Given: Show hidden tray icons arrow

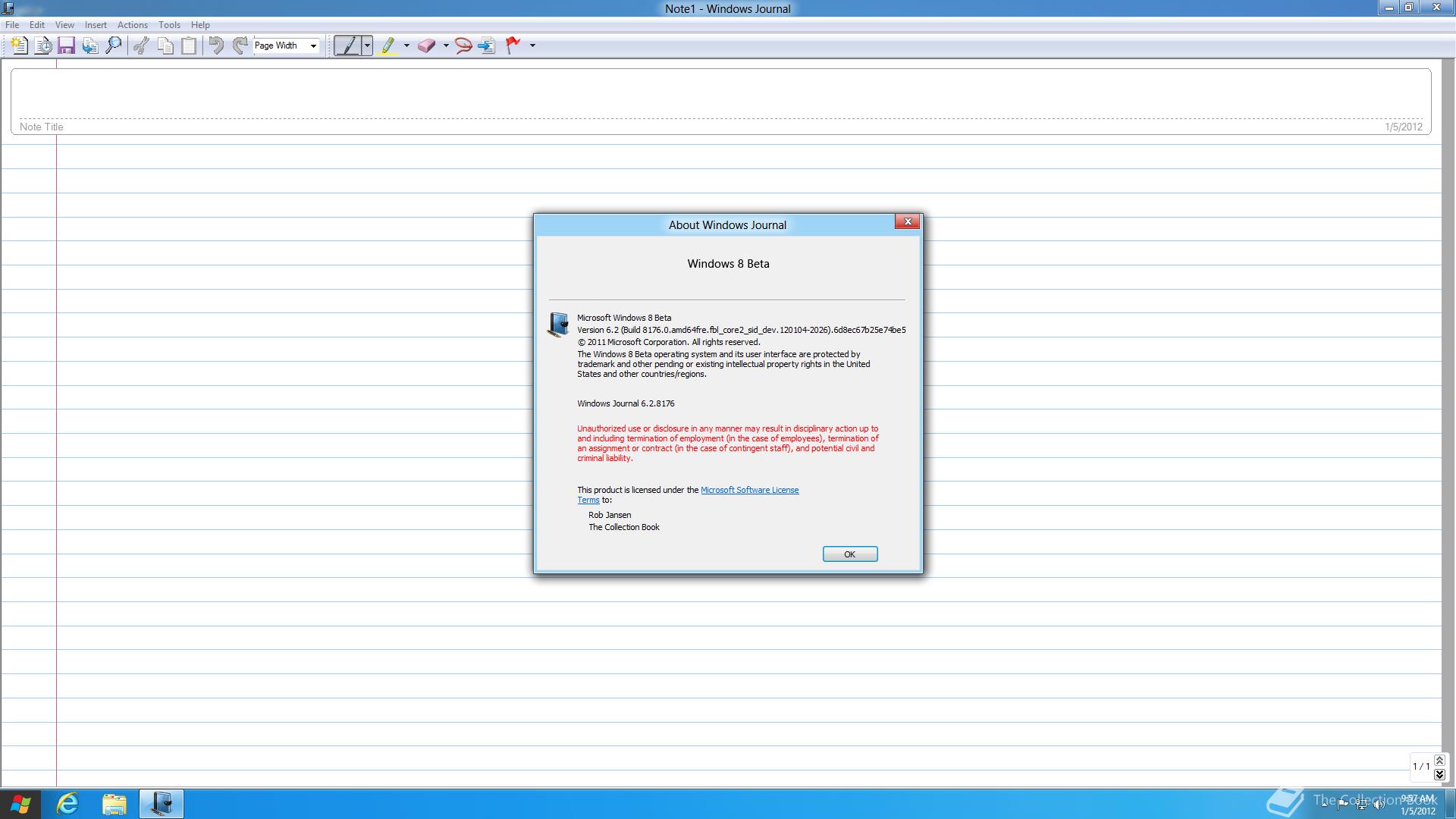Looking at the screenshot, I should 1324,804.
